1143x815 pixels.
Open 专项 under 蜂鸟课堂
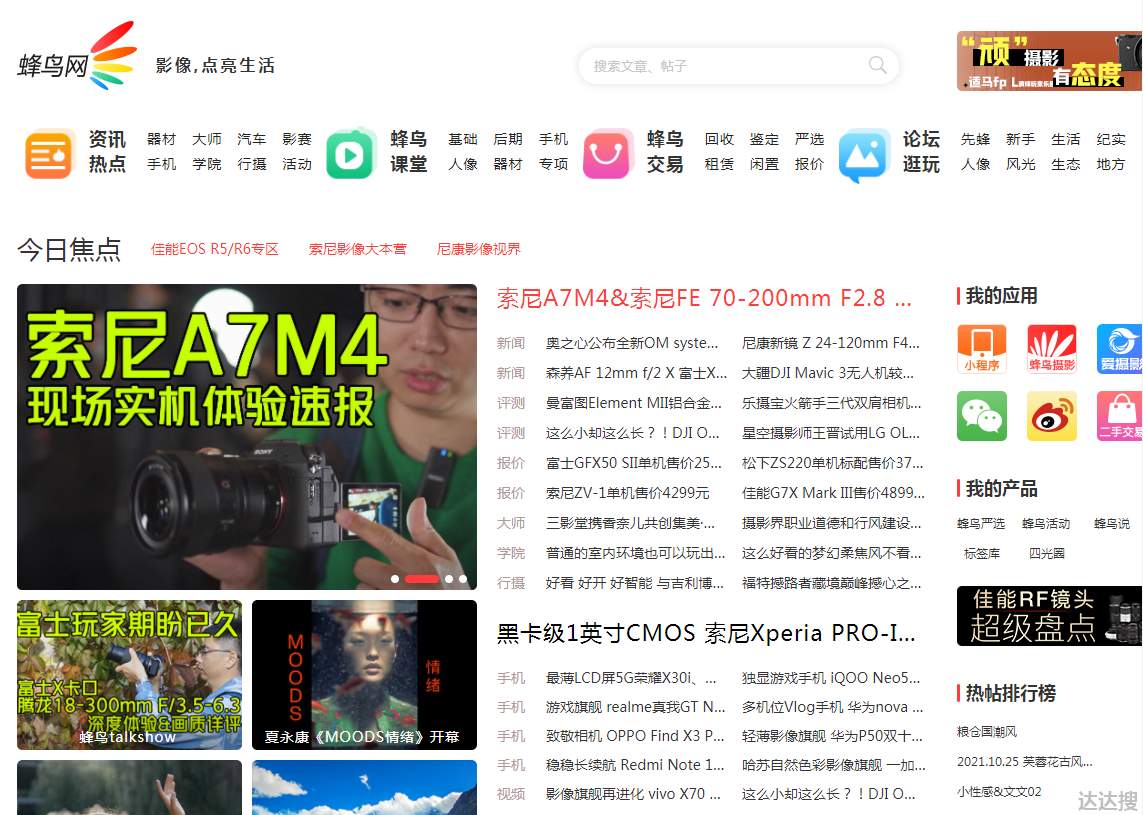[x=553, y=164]
